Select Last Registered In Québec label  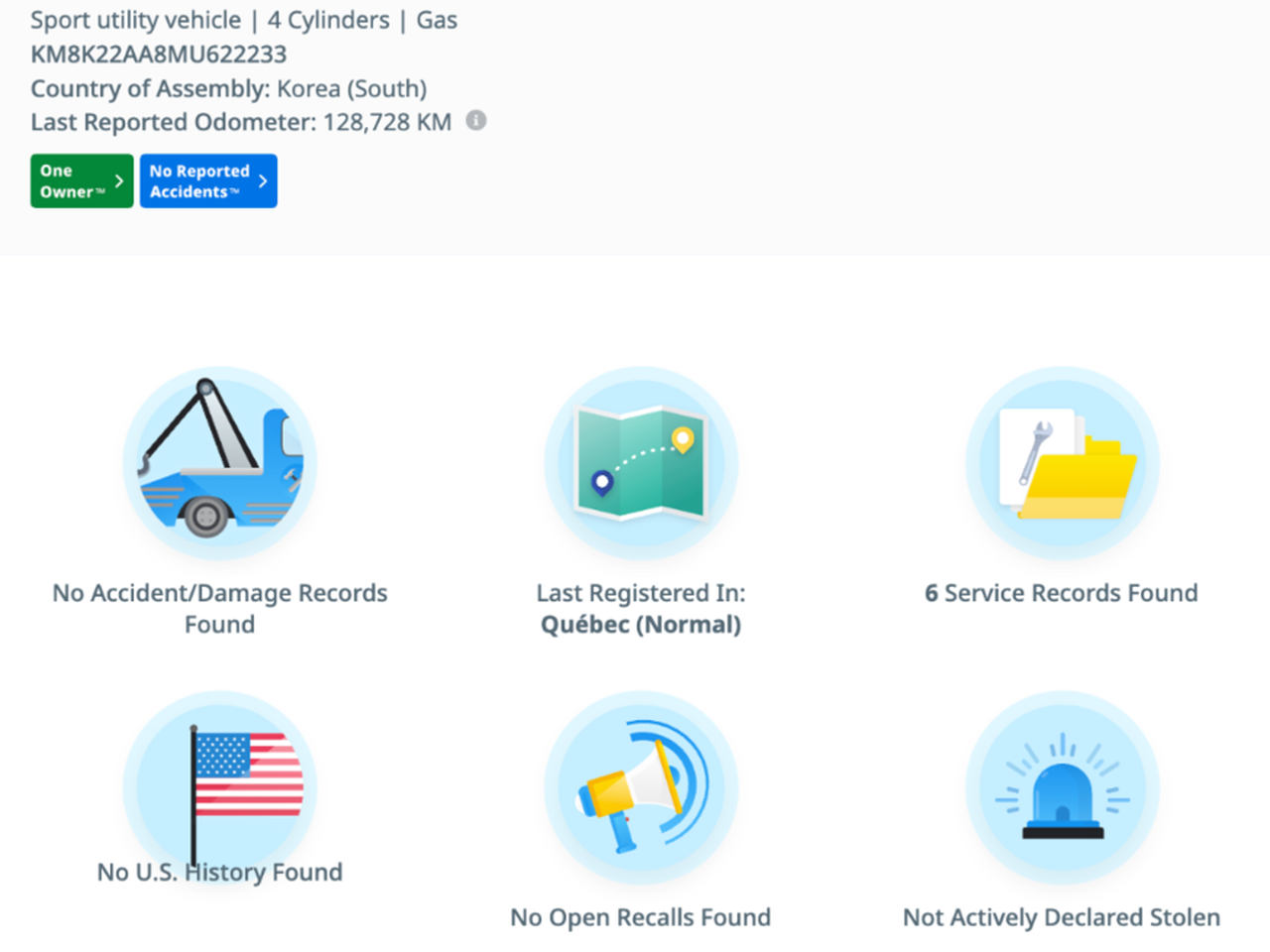click(641, 608)
